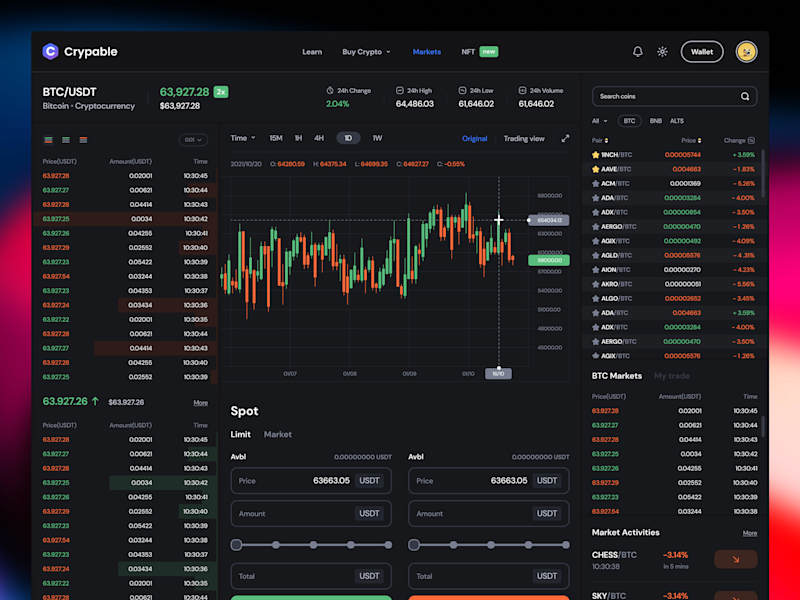The width and height of the screenshot is (800, 600).
Task: Switch to the Original chart view
Action: [474, 138]
